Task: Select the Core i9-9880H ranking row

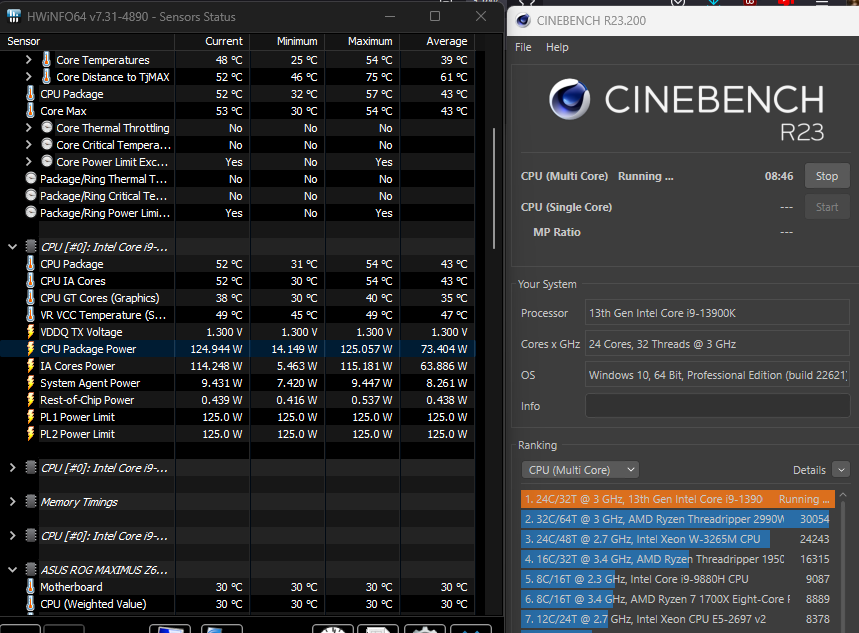Action: (x=678, y=579)
